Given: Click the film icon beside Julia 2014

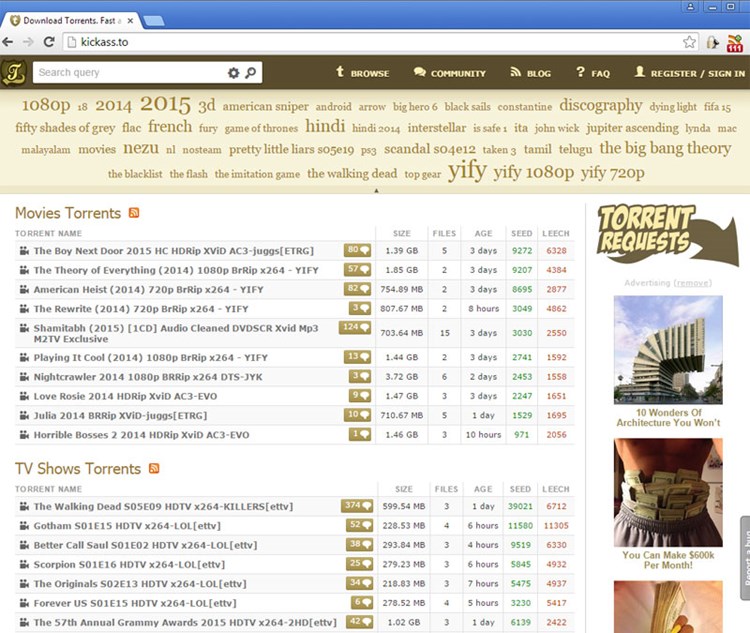Looking at the screenshot, I should tap(24, 415).
